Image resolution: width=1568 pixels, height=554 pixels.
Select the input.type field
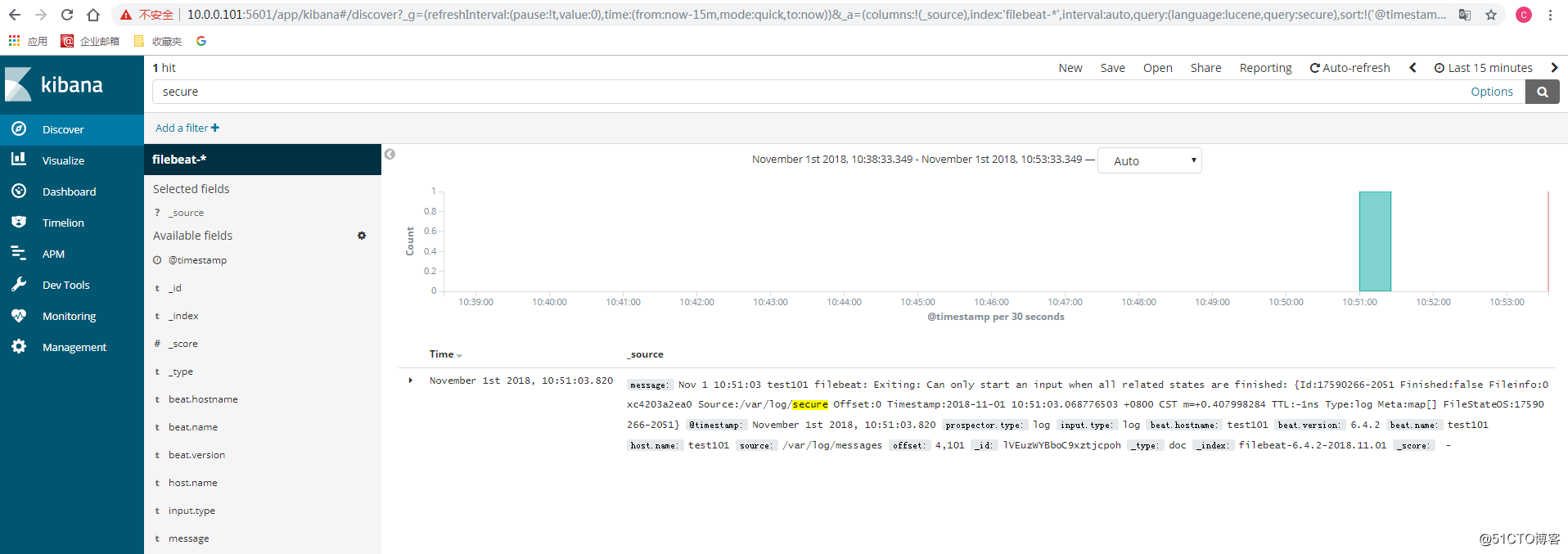[191, 511]
